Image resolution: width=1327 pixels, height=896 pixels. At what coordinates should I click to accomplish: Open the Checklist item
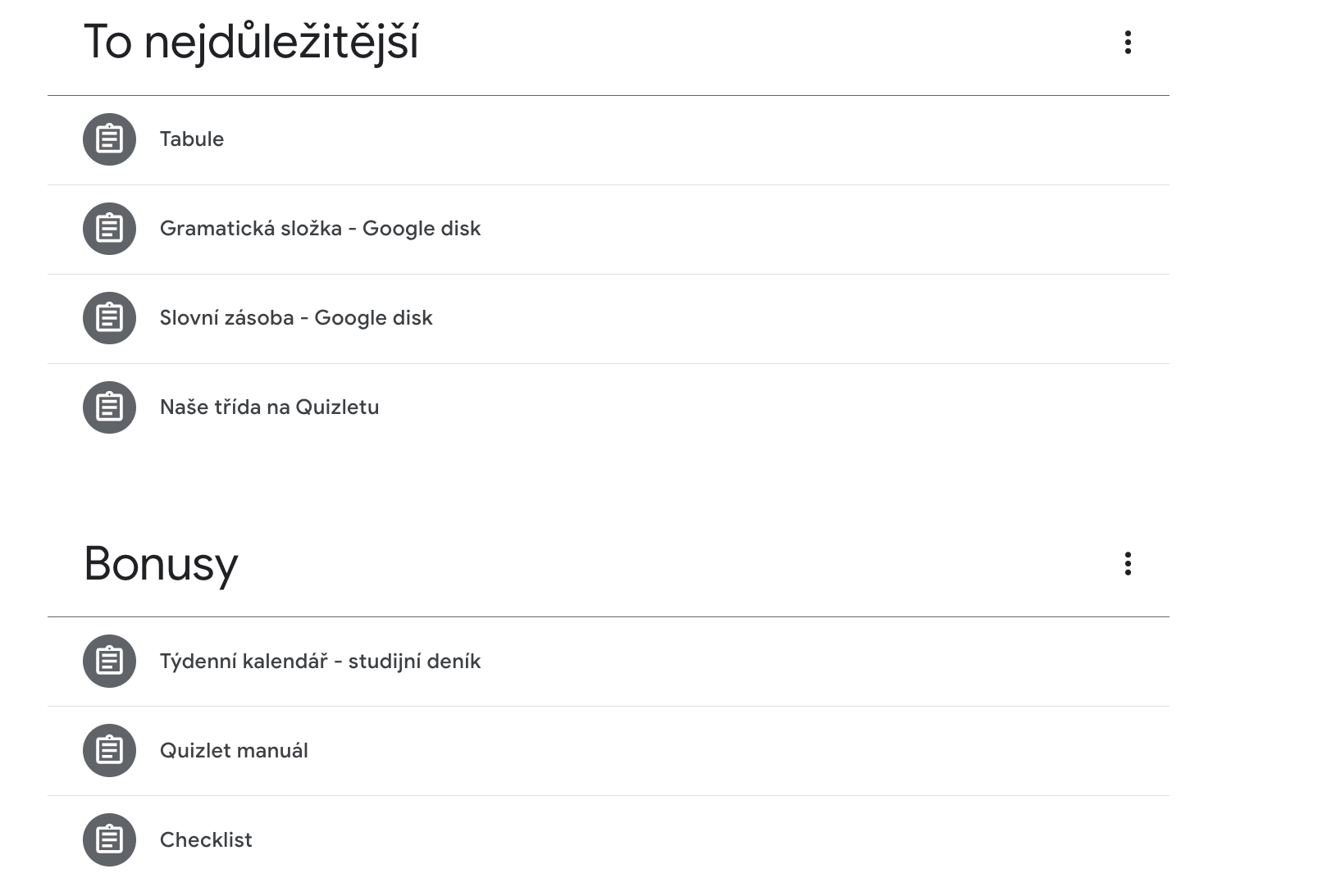click(206, 840)
